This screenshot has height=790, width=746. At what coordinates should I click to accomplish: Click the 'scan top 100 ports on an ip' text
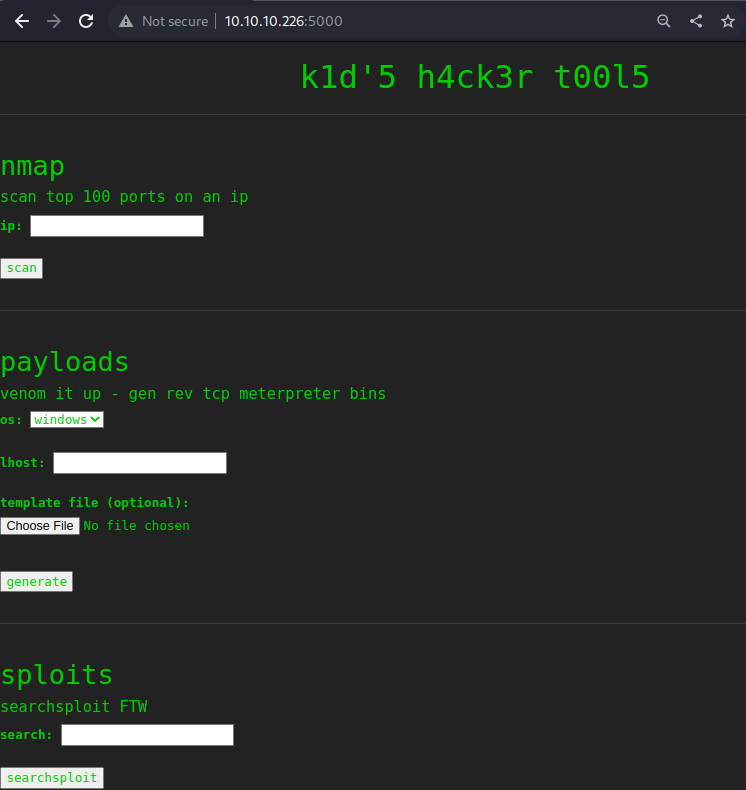coord(124,196)
